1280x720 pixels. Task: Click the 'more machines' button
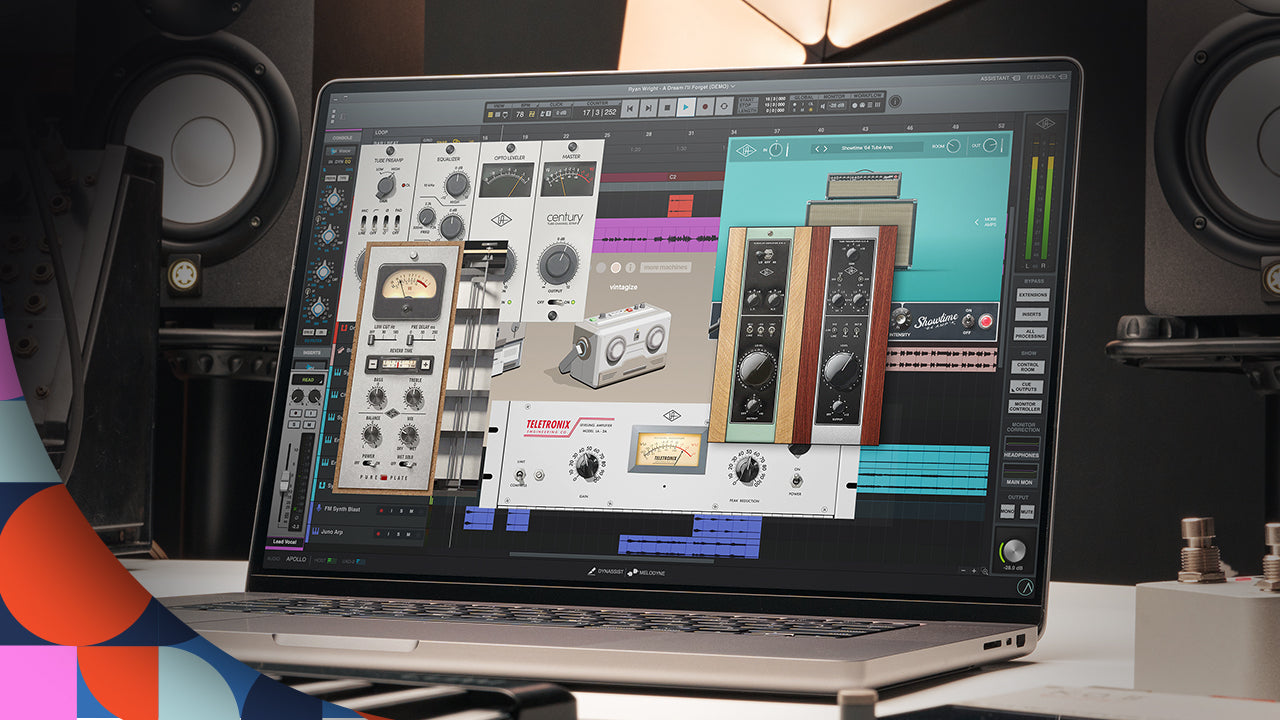[x=665, y=267]
